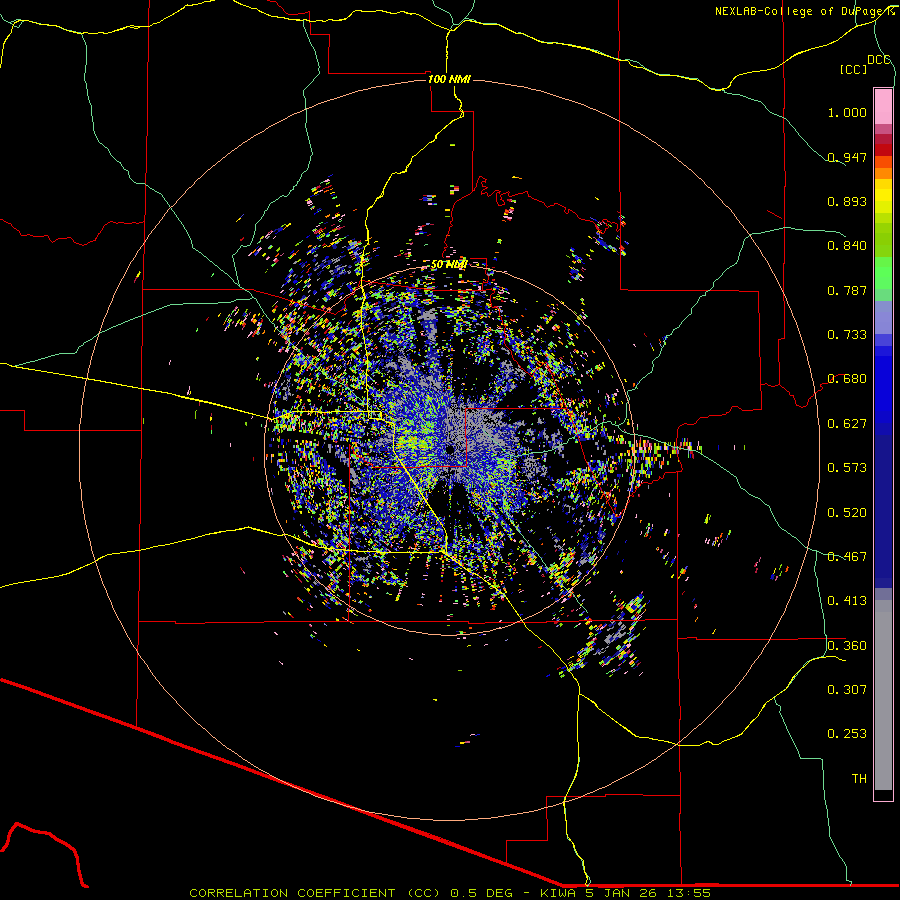900x900 pixels.
Task: Pick the light periwinkle swatch in color bar
Action: click(x=883, y=317)
